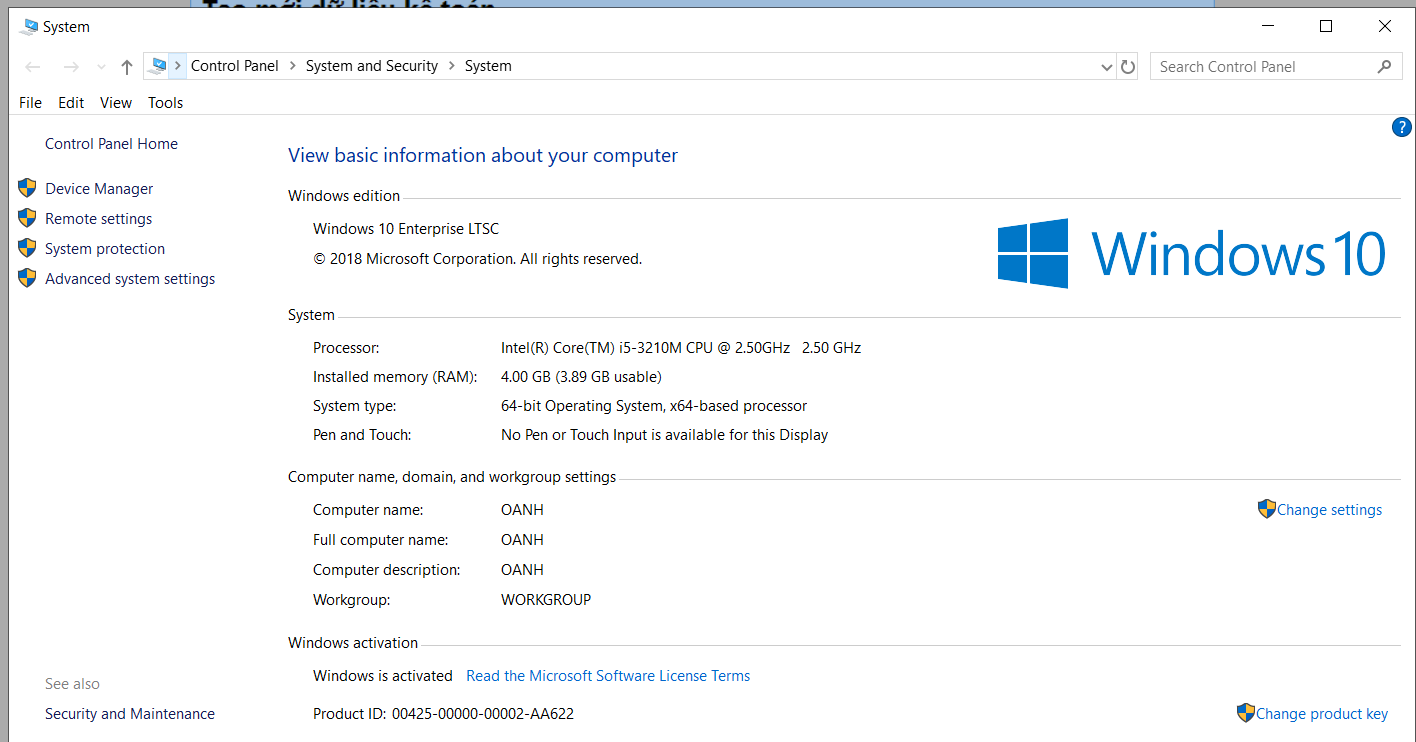Open the File menu

(31, 103)
